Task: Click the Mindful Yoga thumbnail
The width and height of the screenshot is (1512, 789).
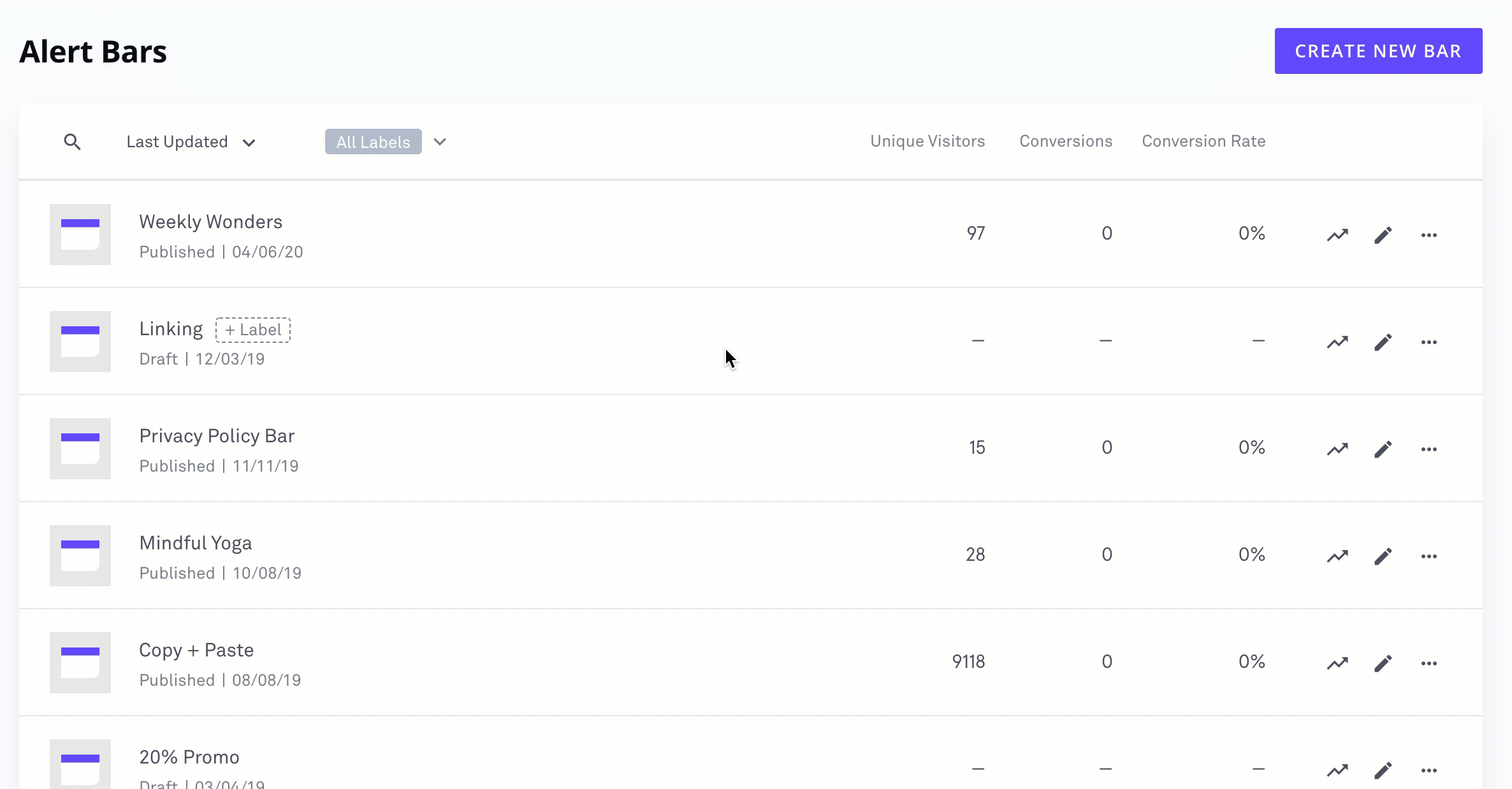Action: pyautogui.click(x=80, y=556)
